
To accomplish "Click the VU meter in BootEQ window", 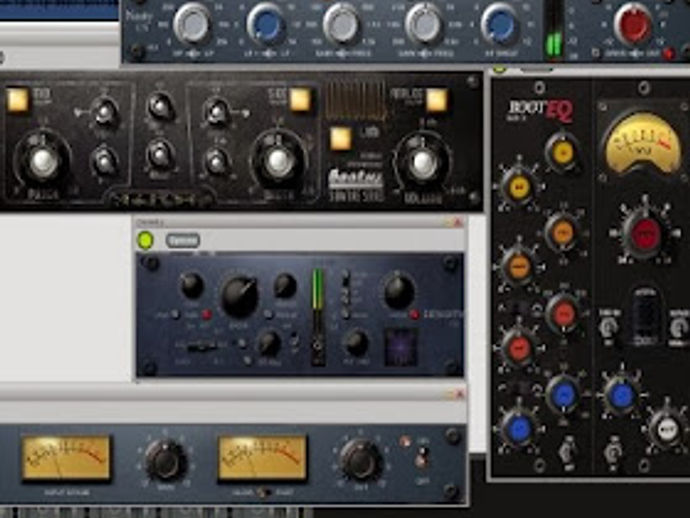I will (642, 142).
